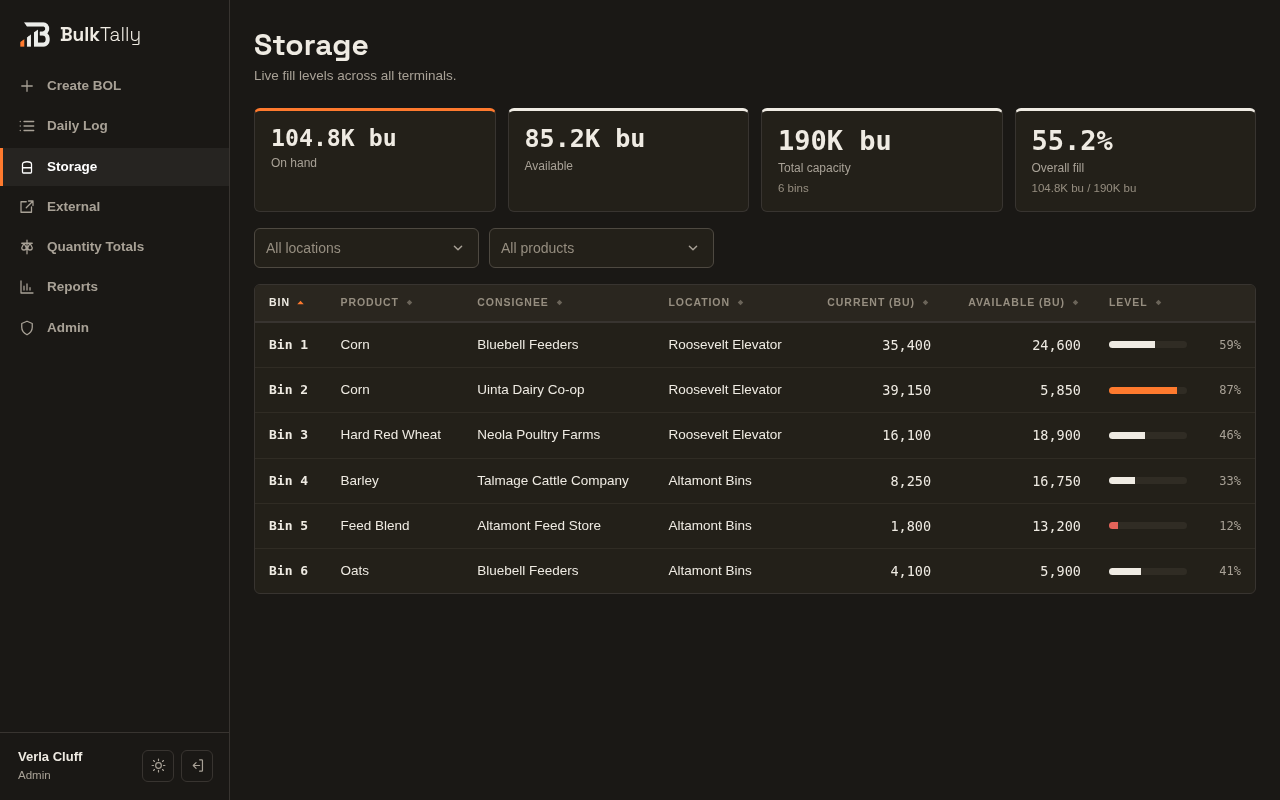Open the Admin section

(x=114, y=328)
